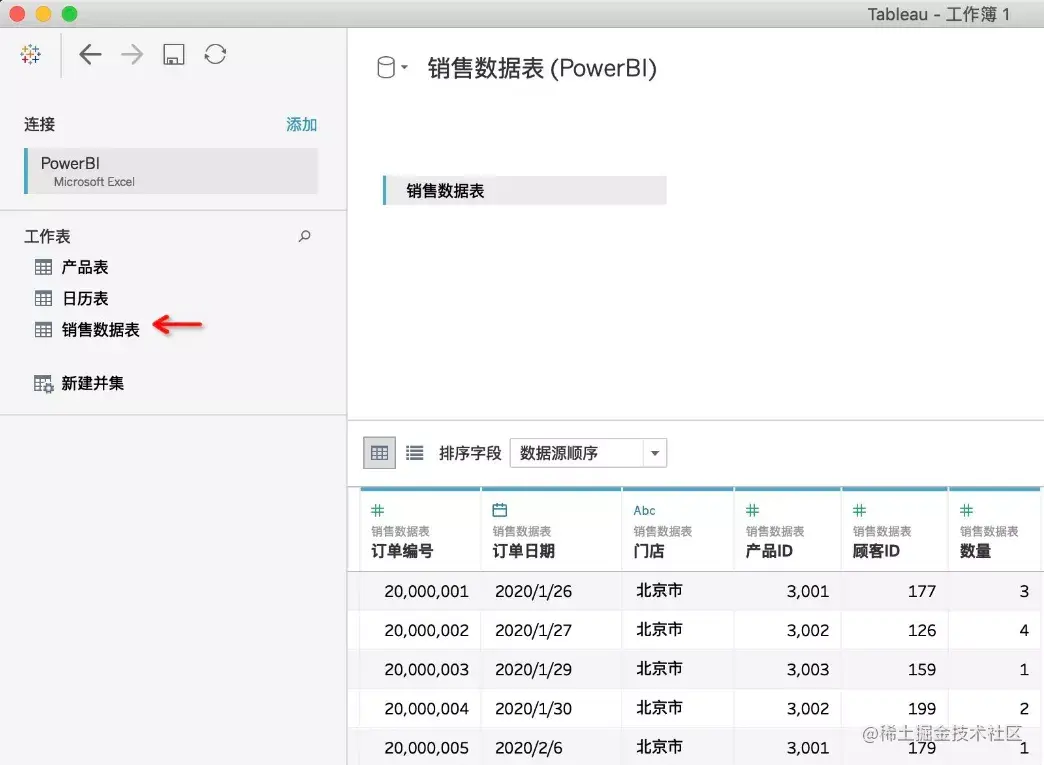Select the 产品表 worksheet
Image resolution: width=1044 pixels, height=765 pixels.
85,267
